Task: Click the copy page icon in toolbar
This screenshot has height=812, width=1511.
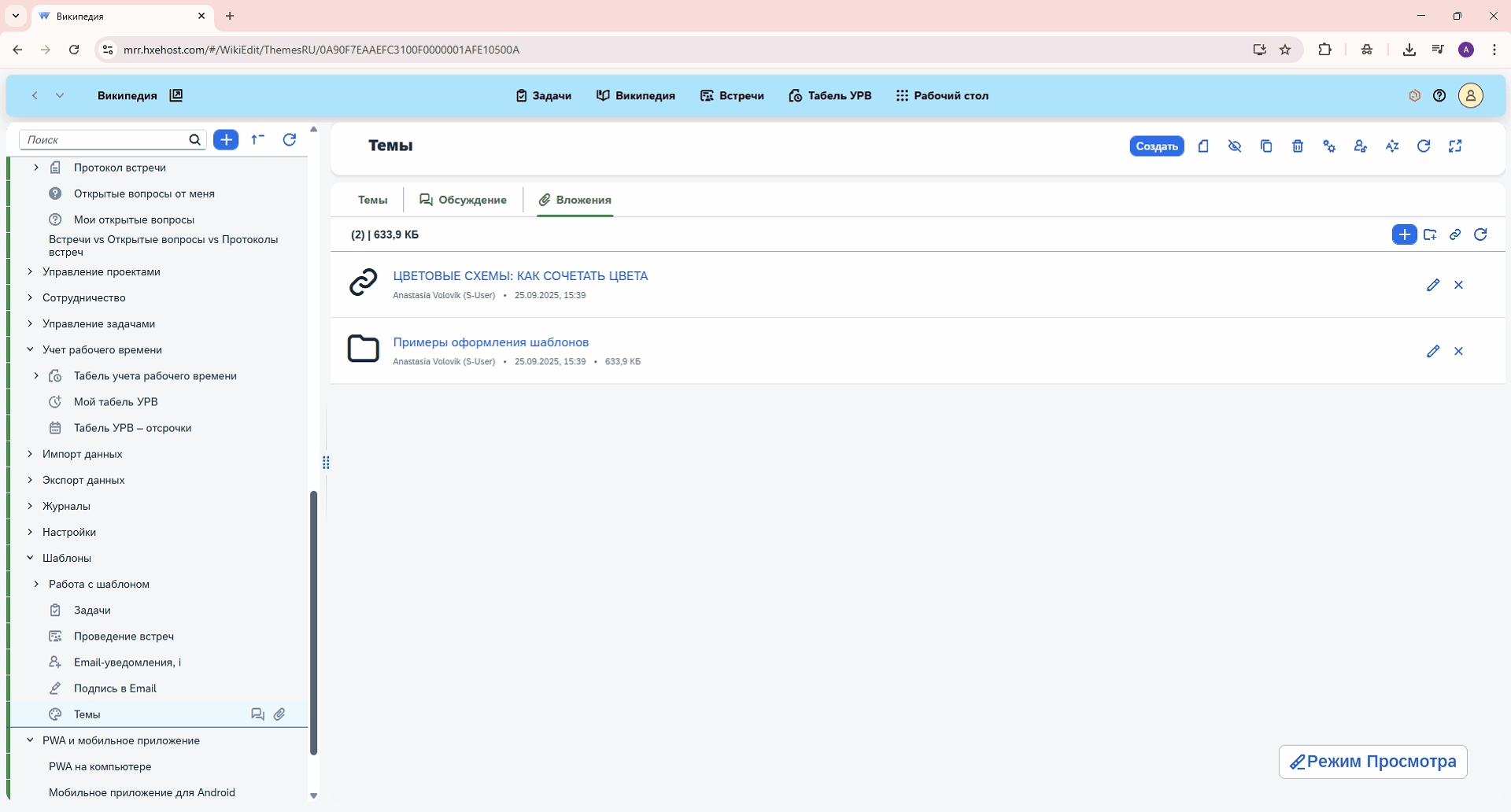Action: [1266, 146]
